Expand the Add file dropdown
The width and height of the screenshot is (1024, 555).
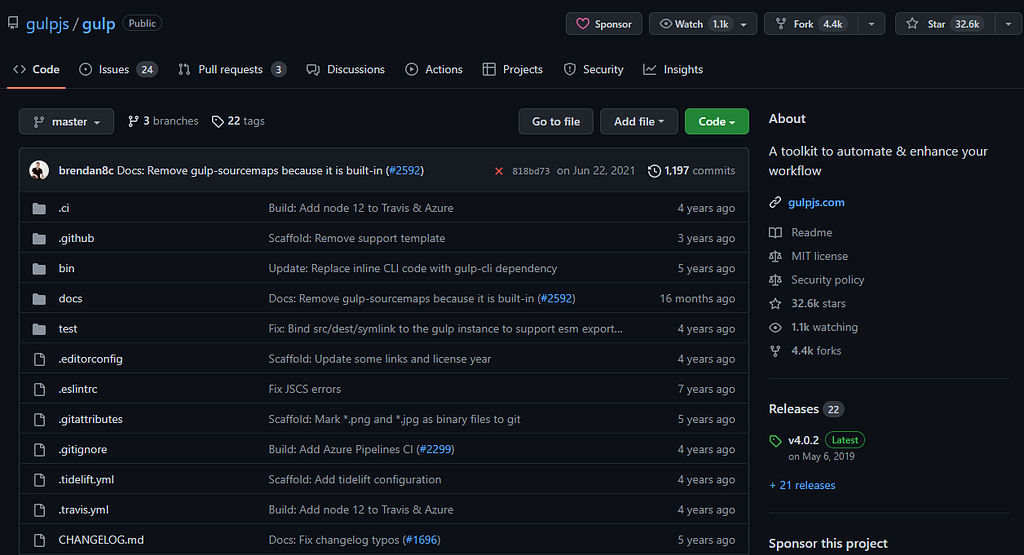pos(639,121)
